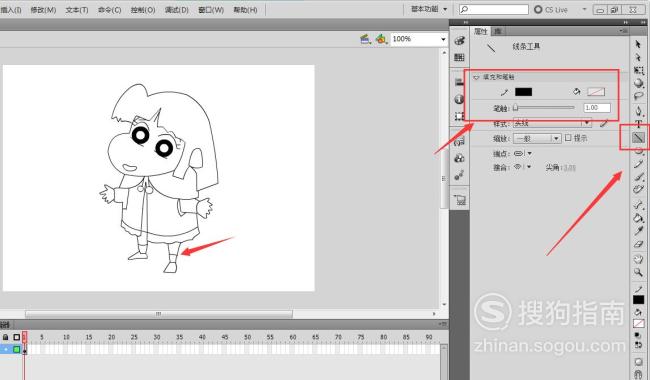Click the black stroke color swatch in properties
This screenshot has height=380, width=650.
pos(523,92)
